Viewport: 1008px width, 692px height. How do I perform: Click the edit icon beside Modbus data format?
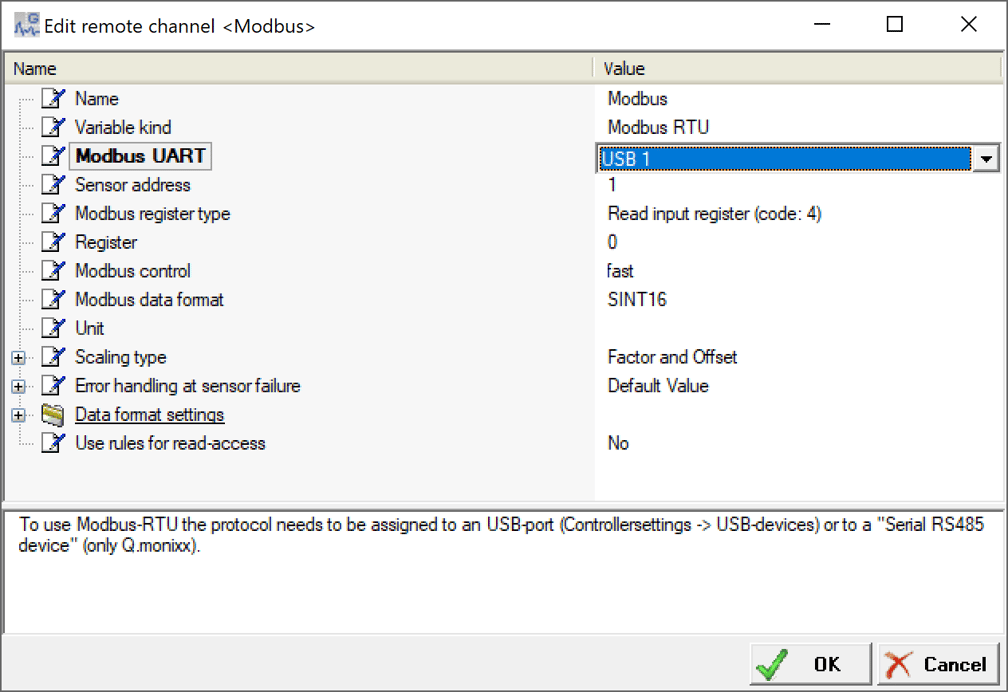point(55,299)
